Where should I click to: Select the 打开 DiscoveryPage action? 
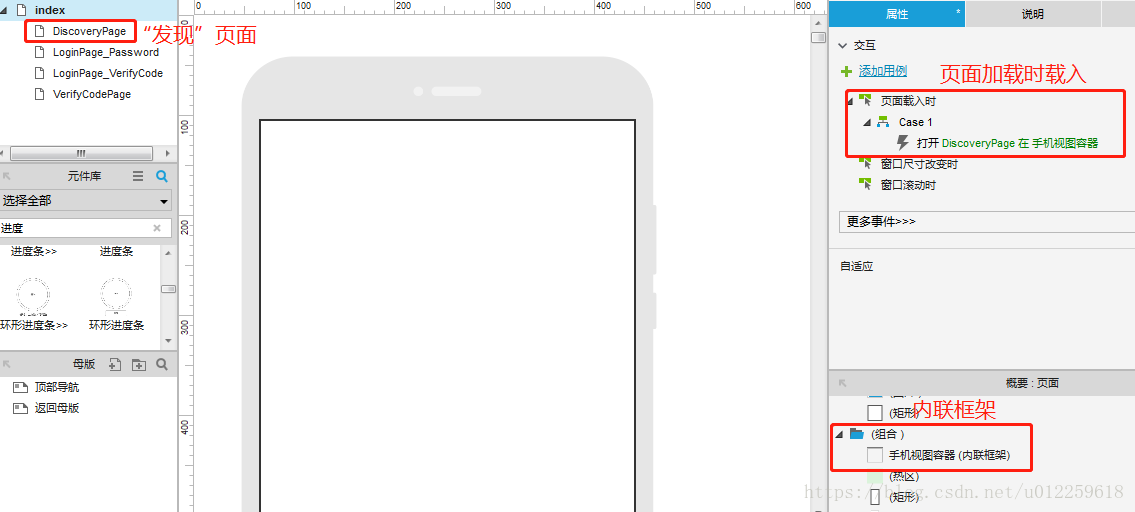[x=1007, y=143]
